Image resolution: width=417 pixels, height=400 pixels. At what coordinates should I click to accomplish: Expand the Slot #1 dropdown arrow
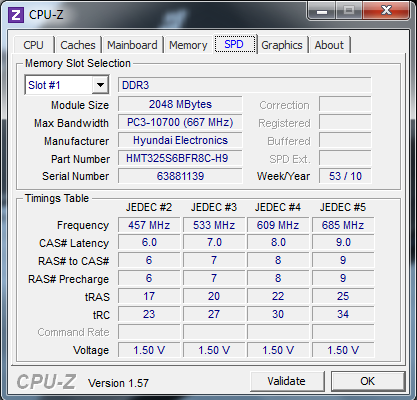click(x=100, y=85)
